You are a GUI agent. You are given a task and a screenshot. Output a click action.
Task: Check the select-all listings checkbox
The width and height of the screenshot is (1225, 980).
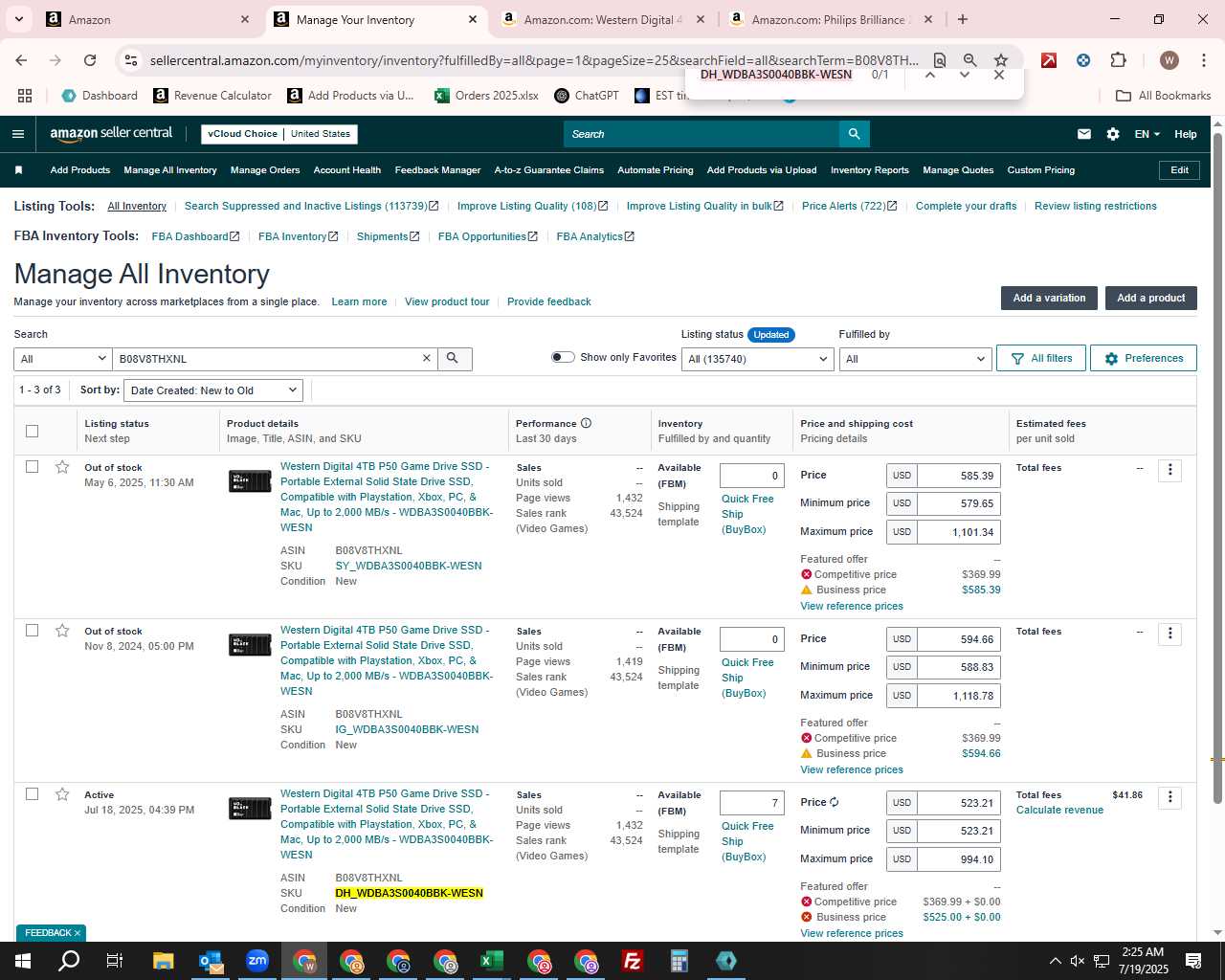[x=32, y=431]
